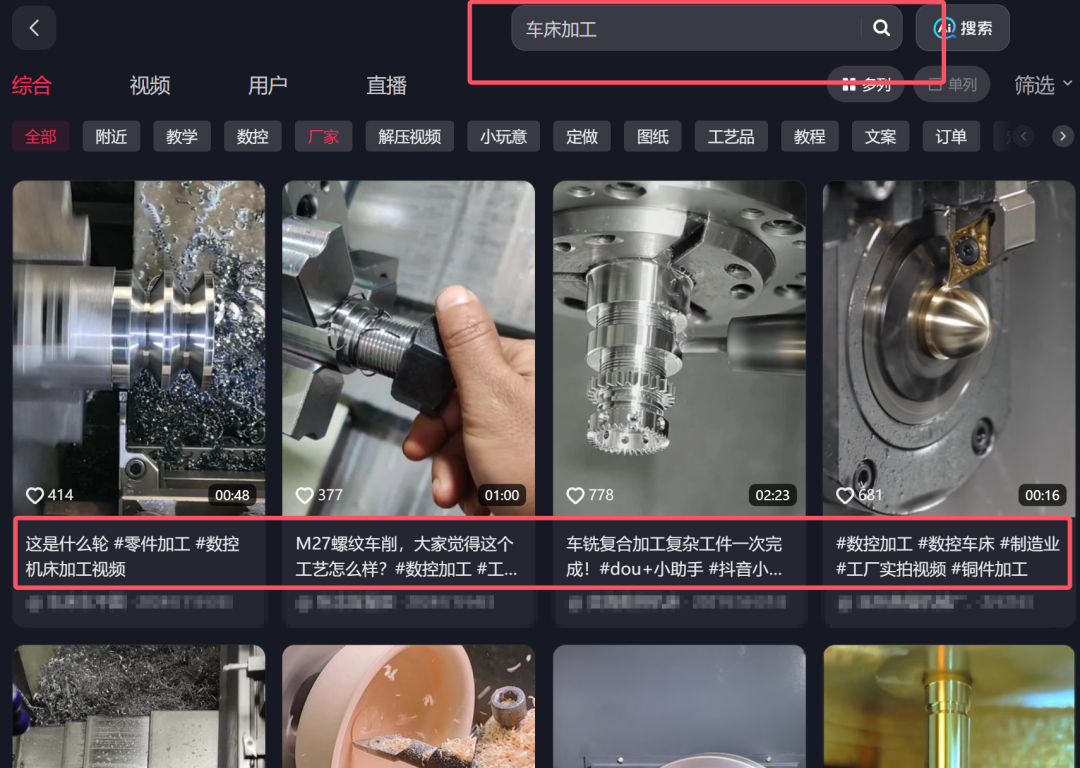
Task: Open the golden shaft video thumbnail
Action: [948, 707]
